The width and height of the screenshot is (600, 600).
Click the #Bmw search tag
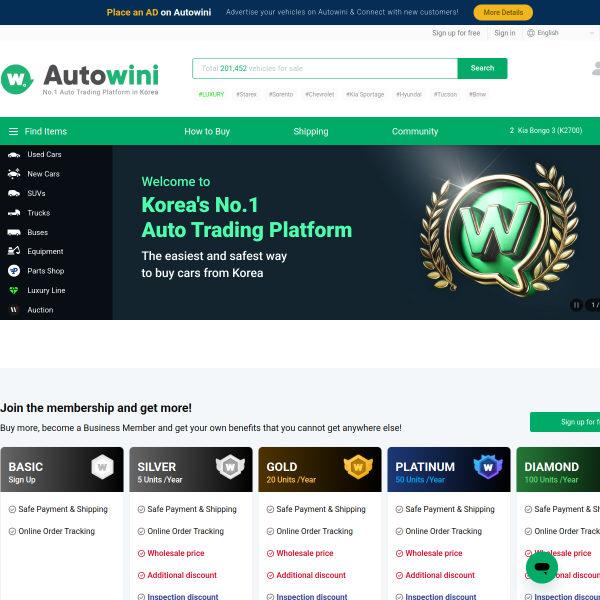click(x=477, y=95)
